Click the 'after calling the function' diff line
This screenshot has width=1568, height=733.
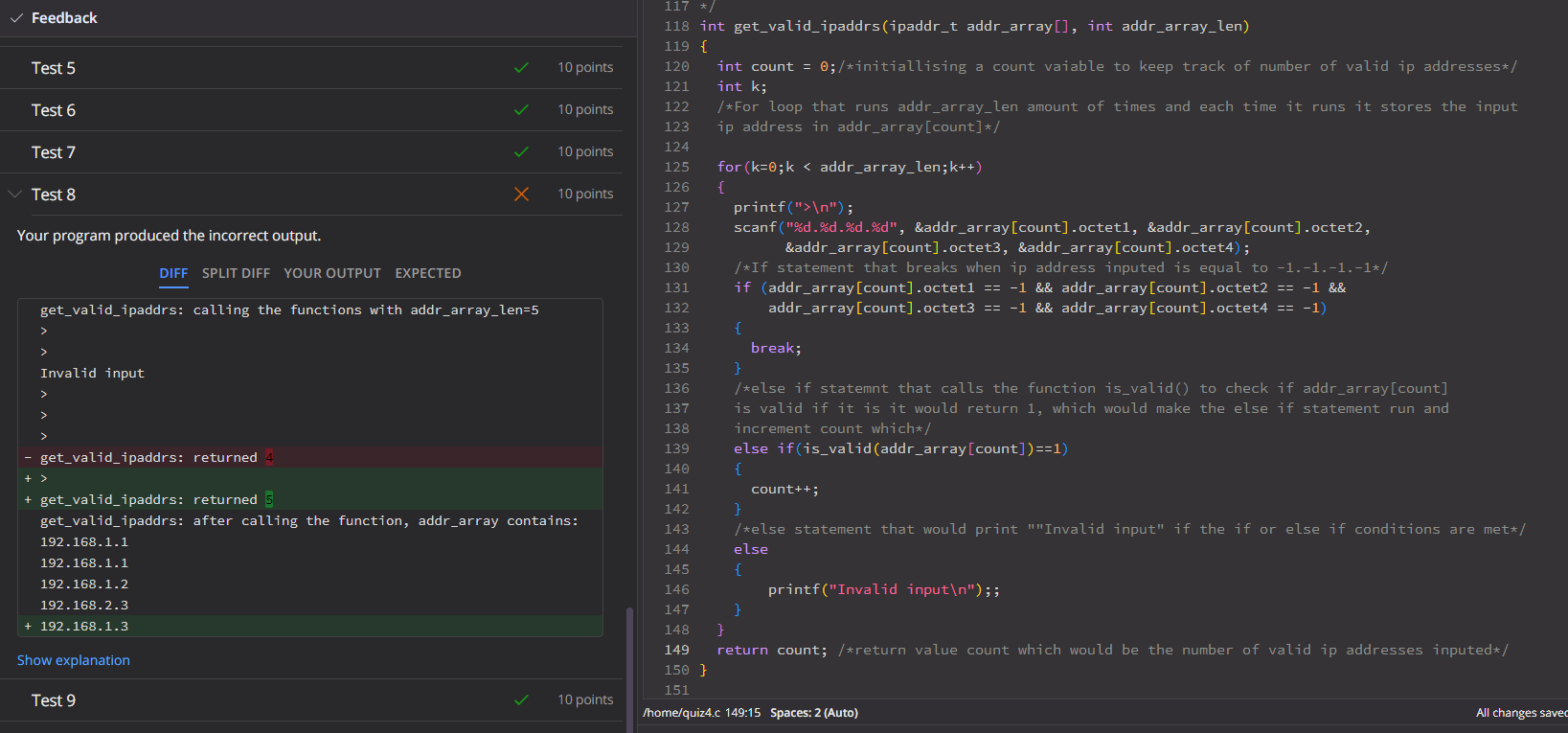tap(309, 520)
